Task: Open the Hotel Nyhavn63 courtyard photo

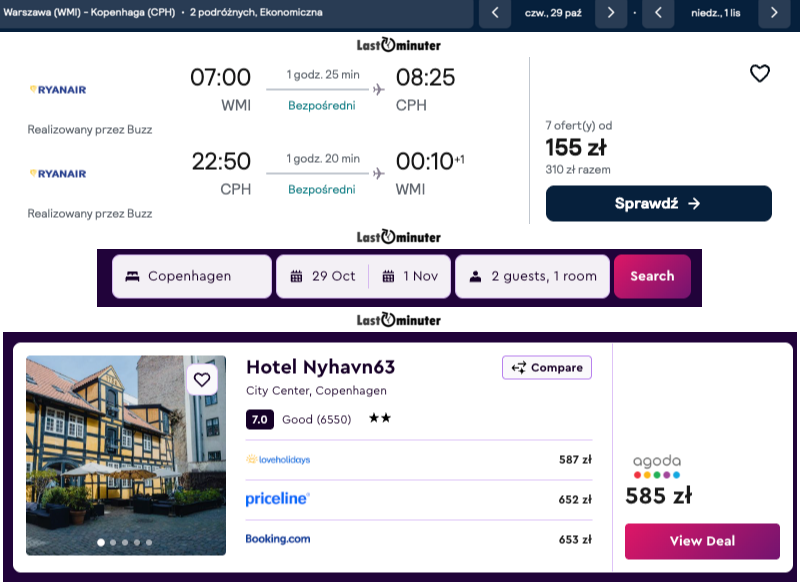Action: click(126, 455)
